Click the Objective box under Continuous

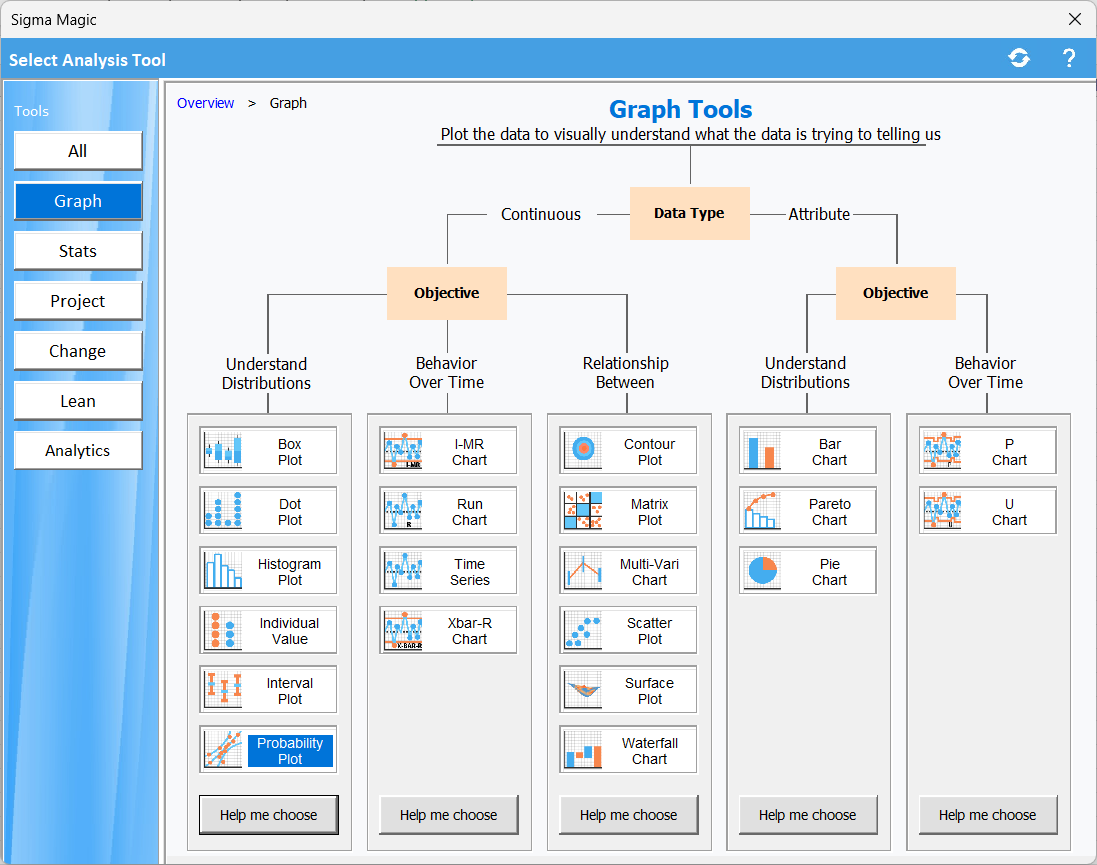point(447,293)
